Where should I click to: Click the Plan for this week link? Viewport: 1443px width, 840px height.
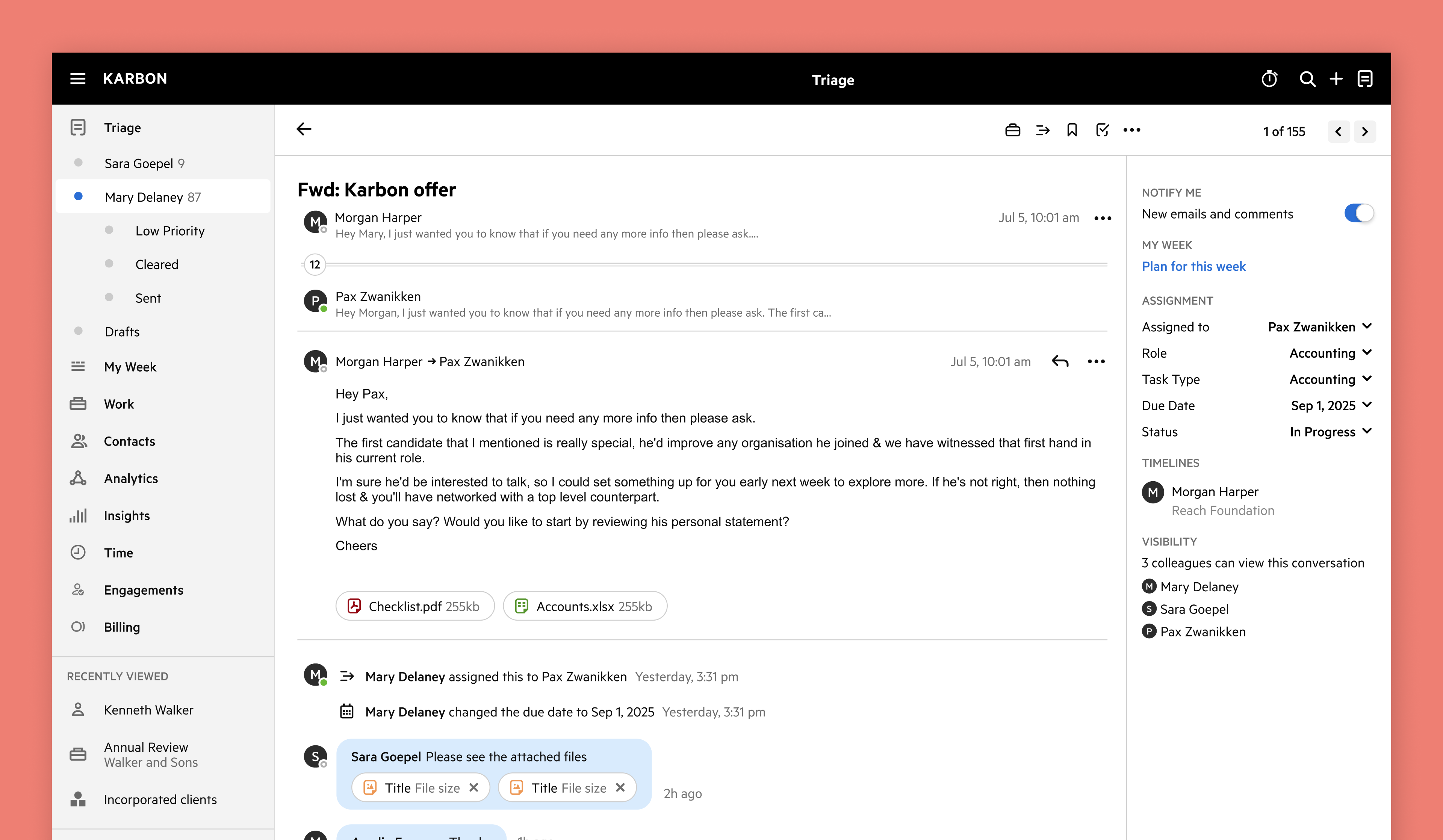pyautogui.click(x=1193, y=266)
